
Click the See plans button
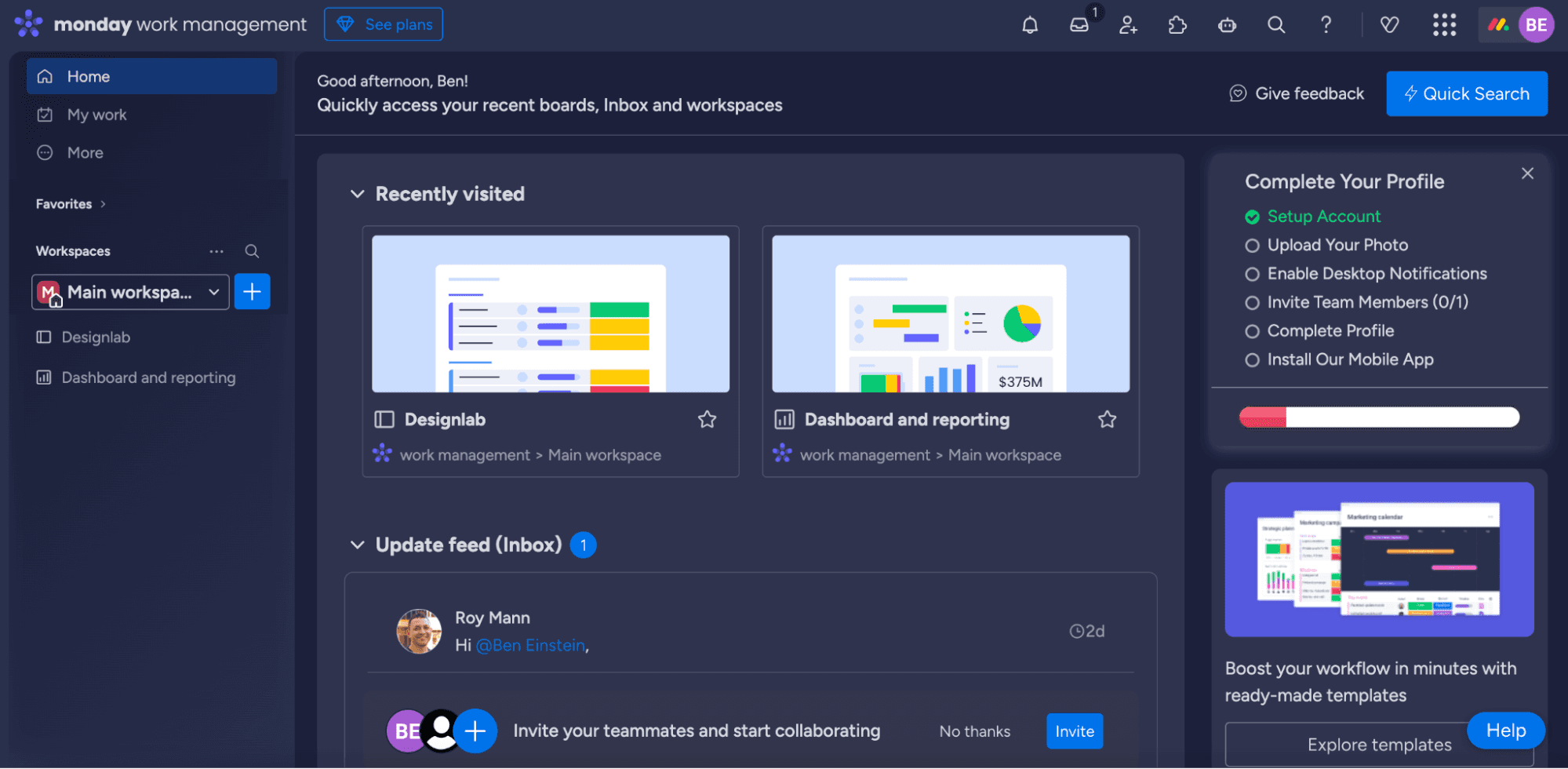[x=384, y=24]
